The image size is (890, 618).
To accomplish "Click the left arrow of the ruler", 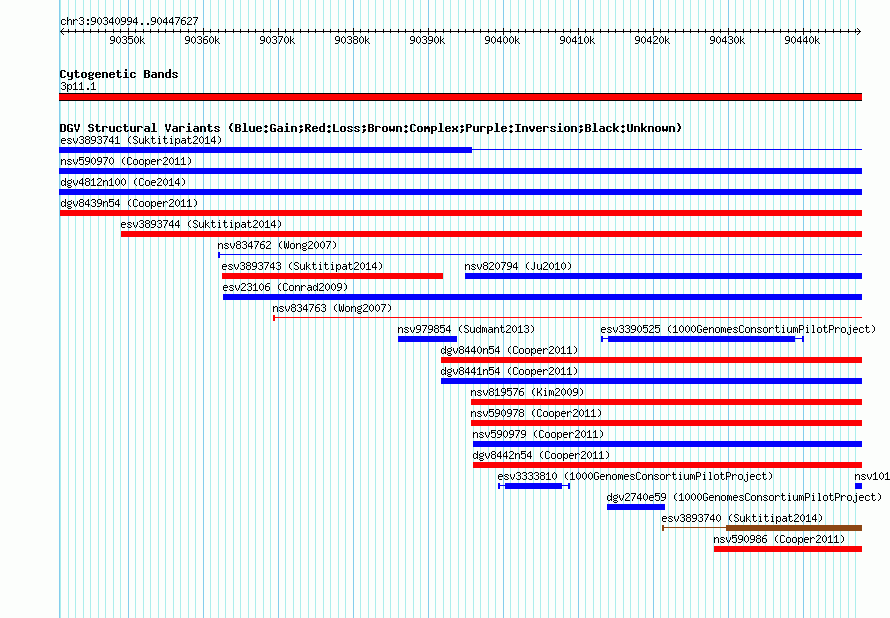I will coord(62,31).
